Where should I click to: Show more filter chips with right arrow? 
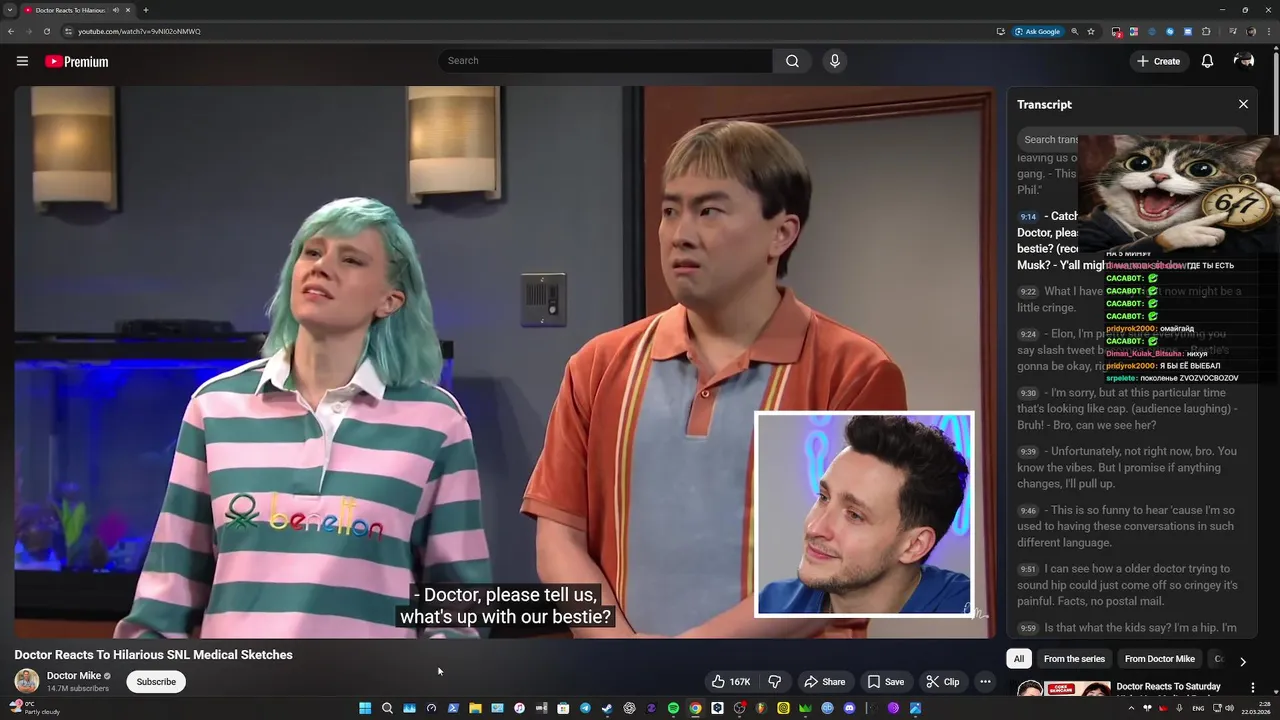coord(1243,661)
